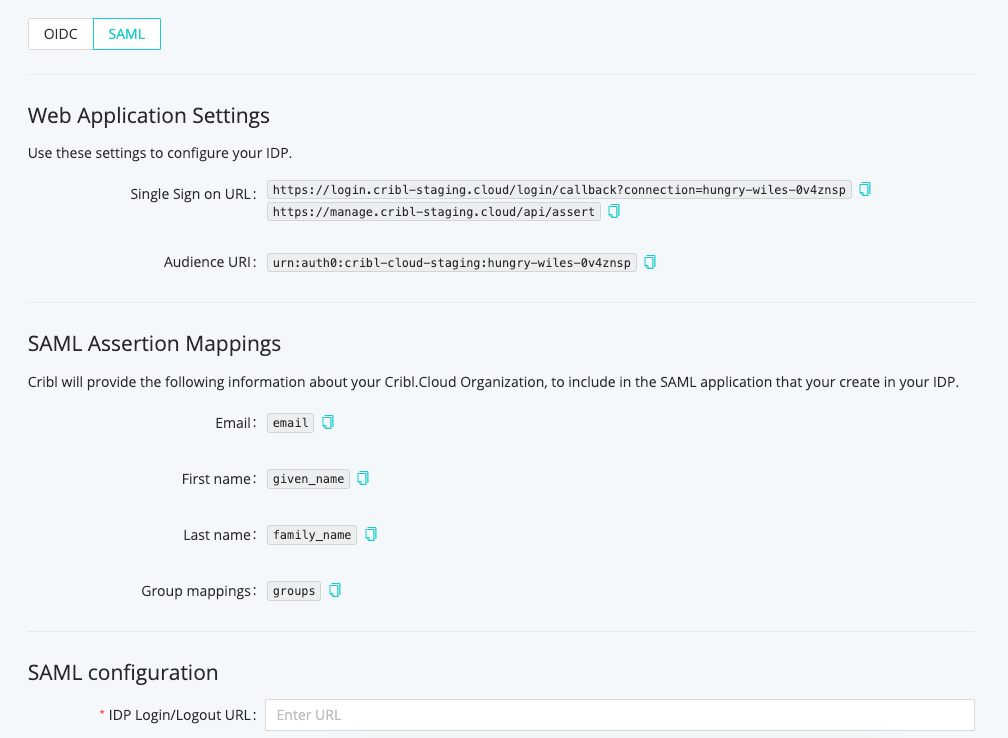Copy the family_name mapping value
This screenshot has width=1008, height=738.
pos(370,534)
